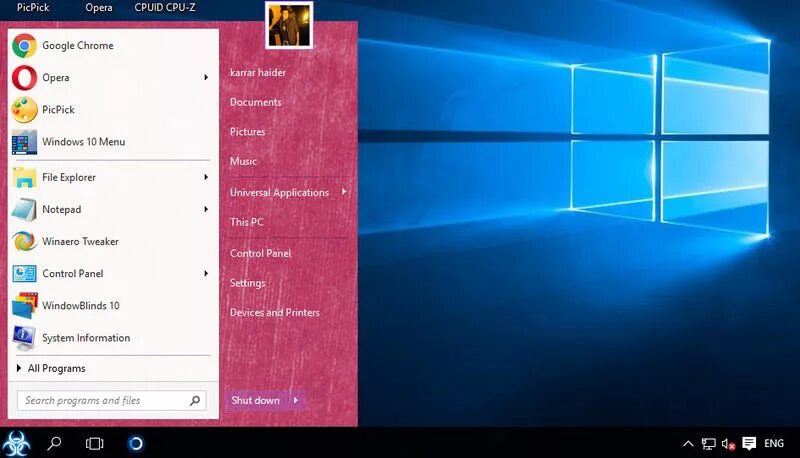The width and height of the screenshot is (800, 458).
Task: Open Universal Applications menu item
Action: [279, 192]
